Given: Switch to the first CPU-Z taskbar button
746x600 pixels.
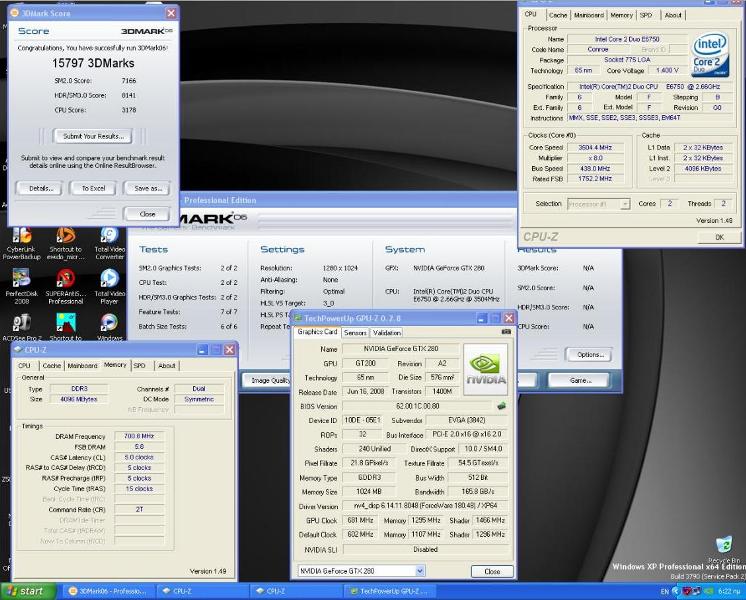Looking at the screenshot, I should click(x=202, y=591).
